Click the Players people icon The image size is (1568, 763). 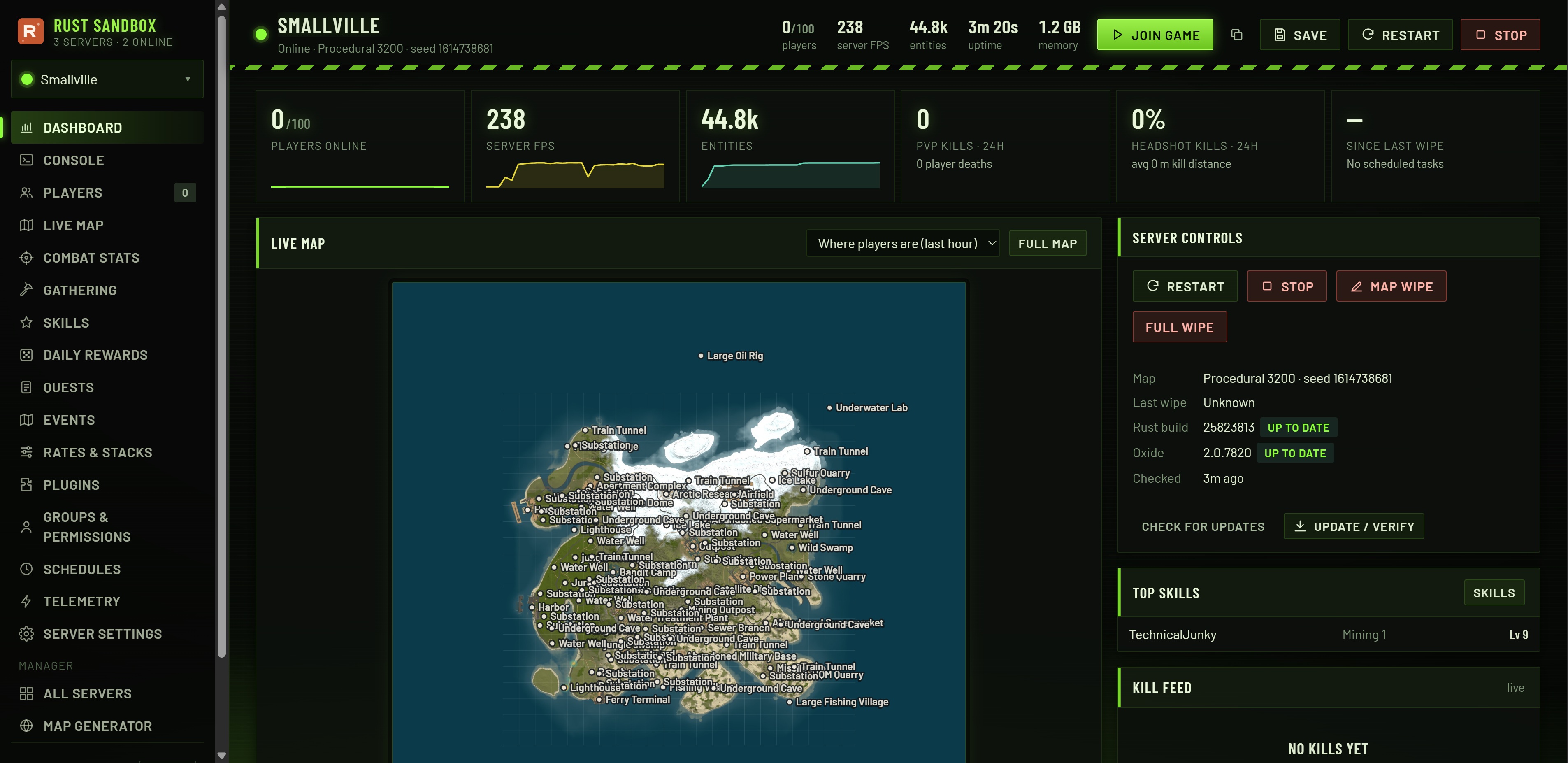26,193
